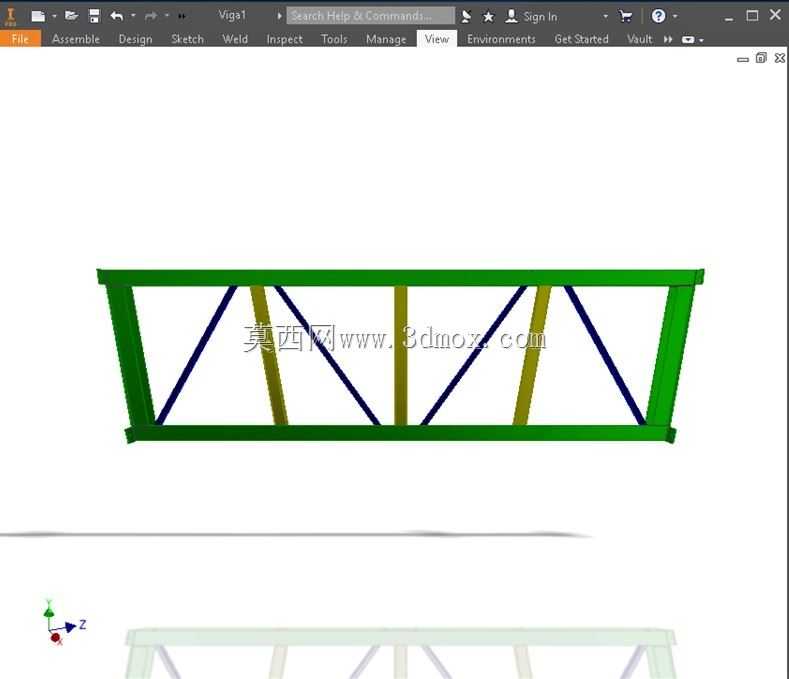Switch to the Vault tab

tap(640, 39)
